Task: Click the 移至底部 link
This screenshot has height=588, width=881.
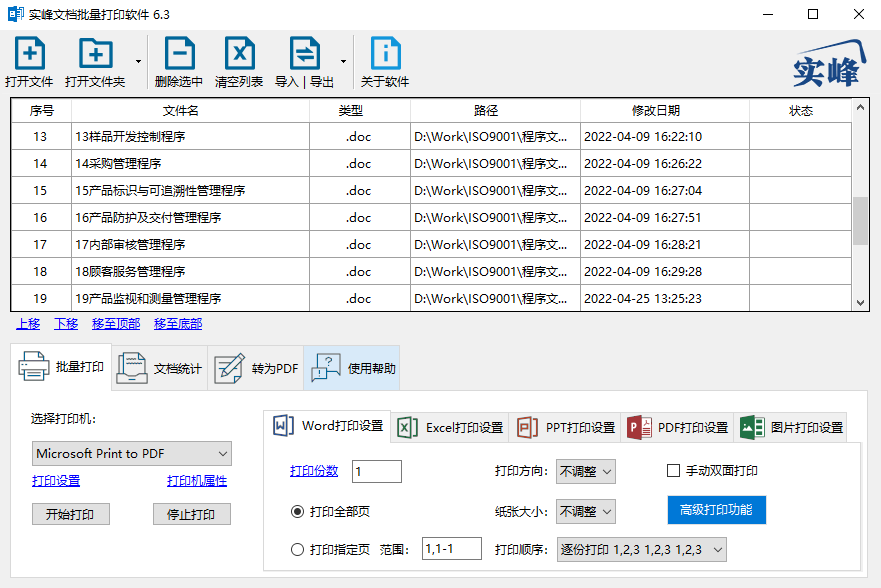Action: (x=178, y=324)
